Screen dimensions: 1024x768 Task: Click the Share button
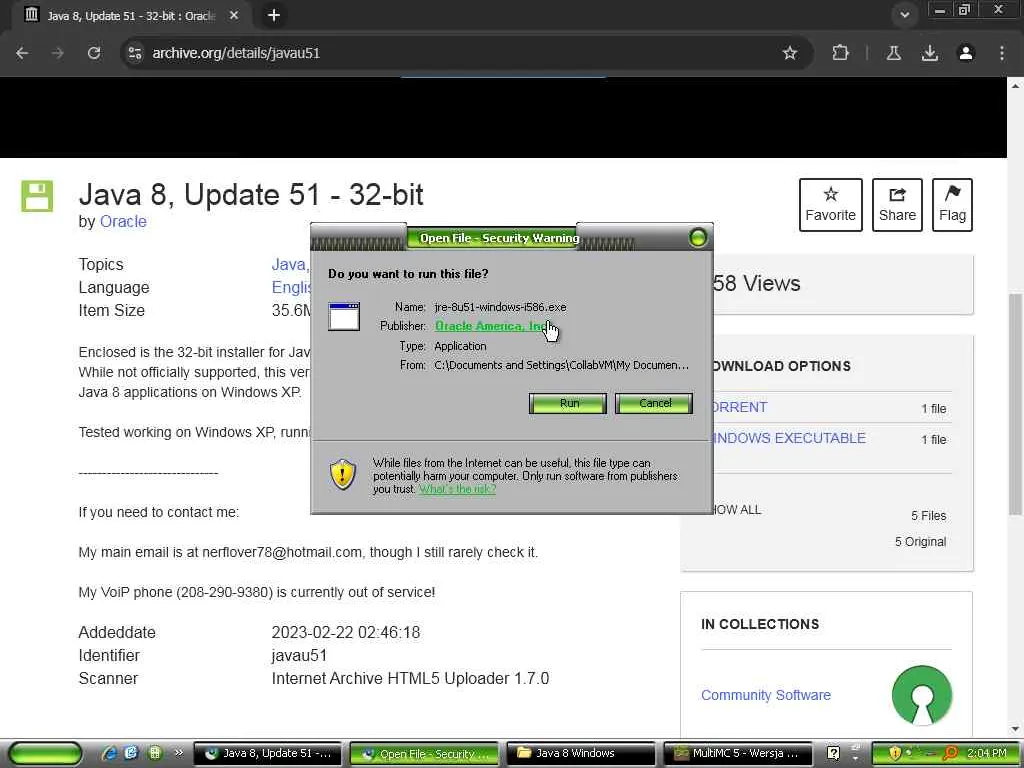(897, 204)
